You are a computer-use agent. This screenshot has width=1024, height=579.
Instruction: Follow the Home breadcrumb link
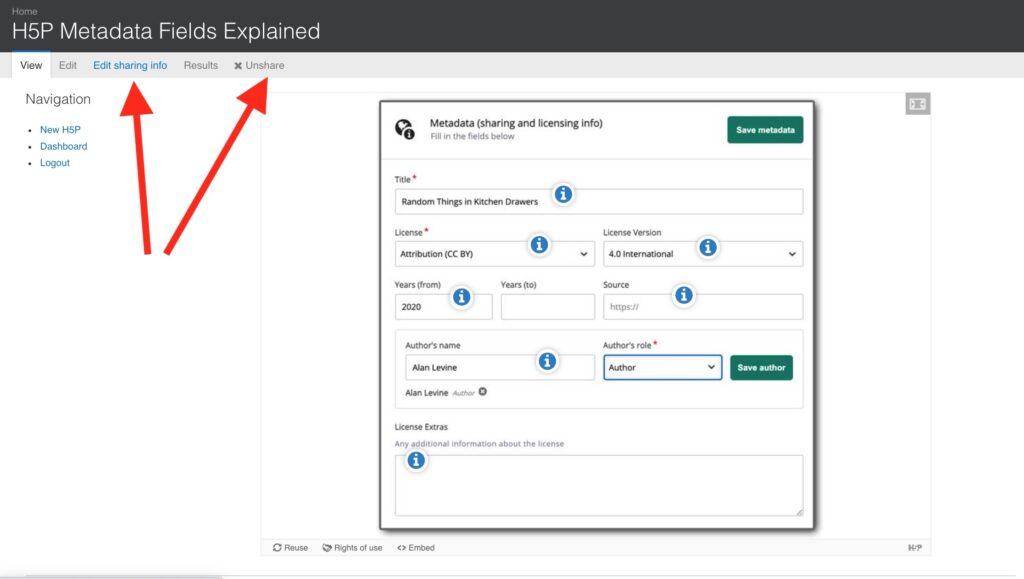pyautogui.click(x=25, y=11)
